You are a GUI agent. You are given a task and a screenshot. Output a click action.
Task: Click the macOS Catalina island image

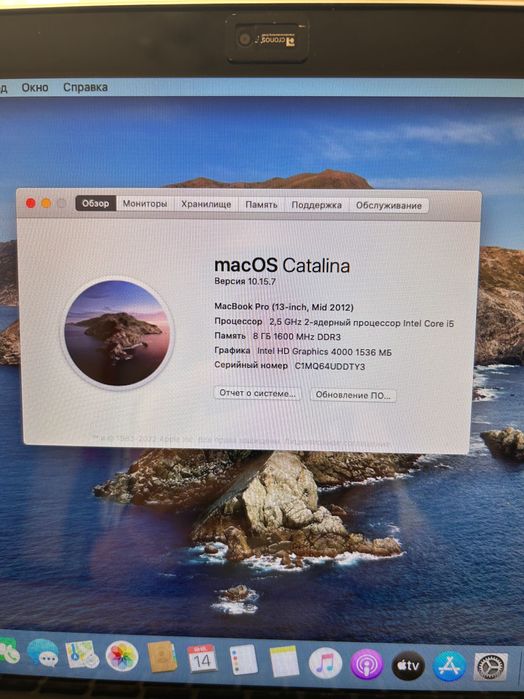pos(117,333)
